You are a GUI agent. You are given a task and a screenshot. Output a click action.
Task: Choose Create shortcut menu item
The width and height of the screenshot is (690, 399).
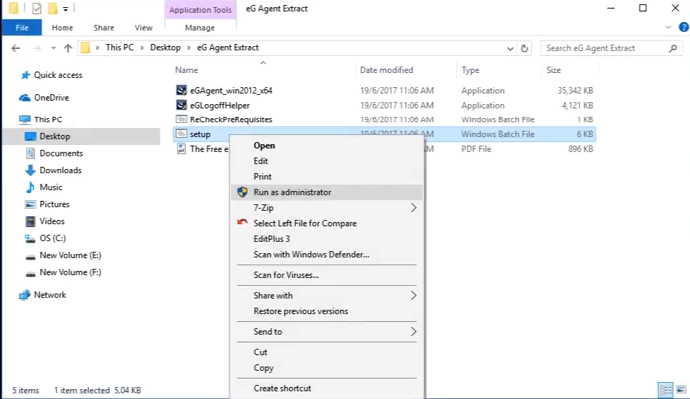[327, 388]
